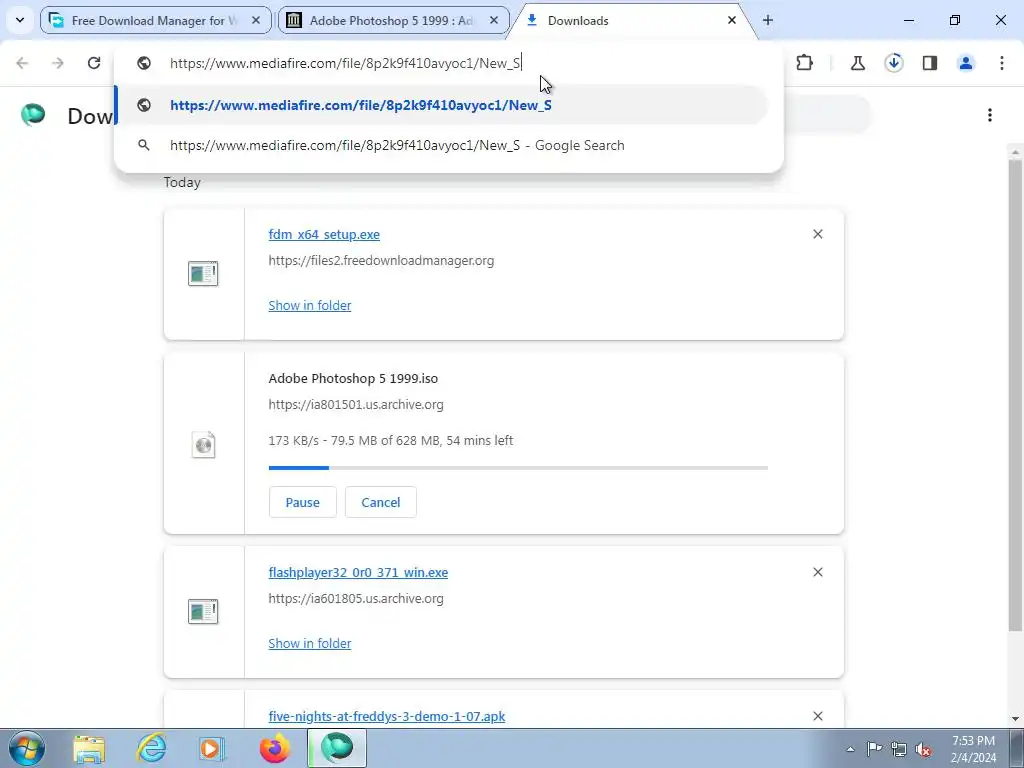The height and width of the screenshot is (768, 1024).
Task: Reload the current page
Action: pos(94,63)
